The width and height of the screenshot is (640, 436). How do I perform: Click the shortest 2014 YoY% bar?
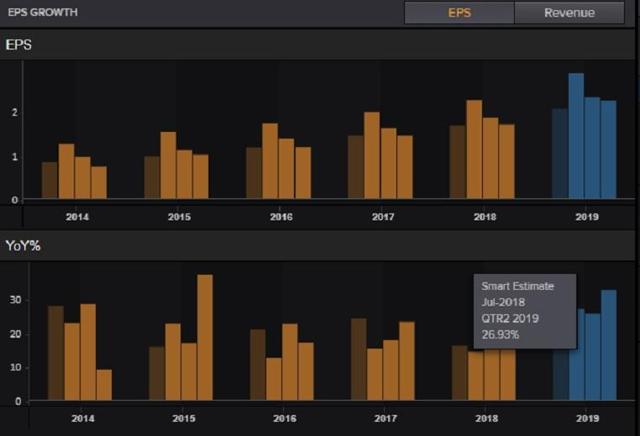[x=104, y=385]
